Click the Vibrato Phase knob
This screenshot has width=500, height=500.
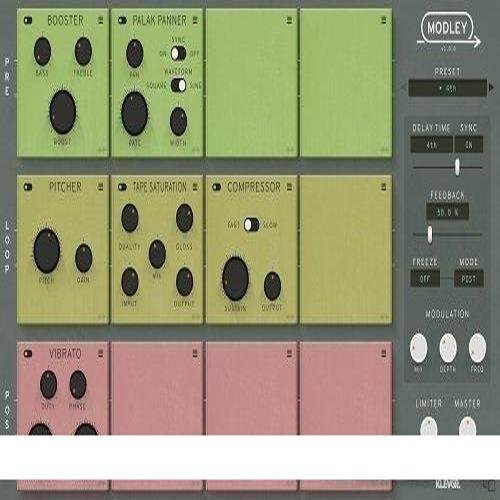(78, 384)
